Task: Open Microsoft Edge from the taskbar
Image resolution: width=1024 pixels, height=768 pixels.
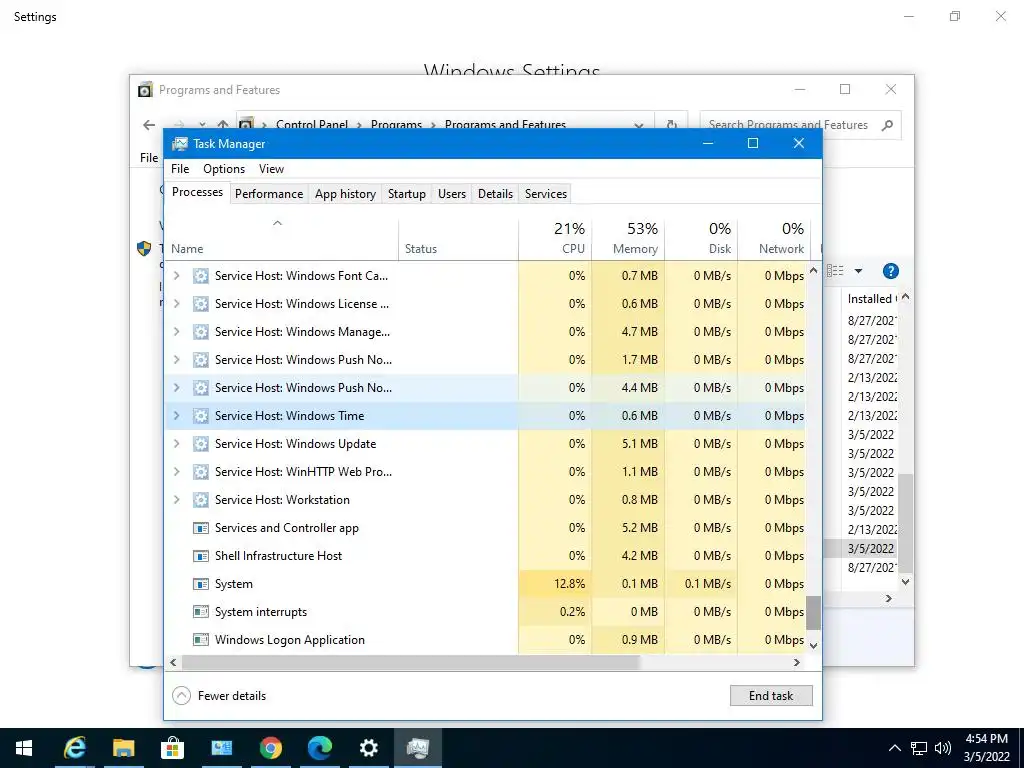Action: tap(319, 748)
